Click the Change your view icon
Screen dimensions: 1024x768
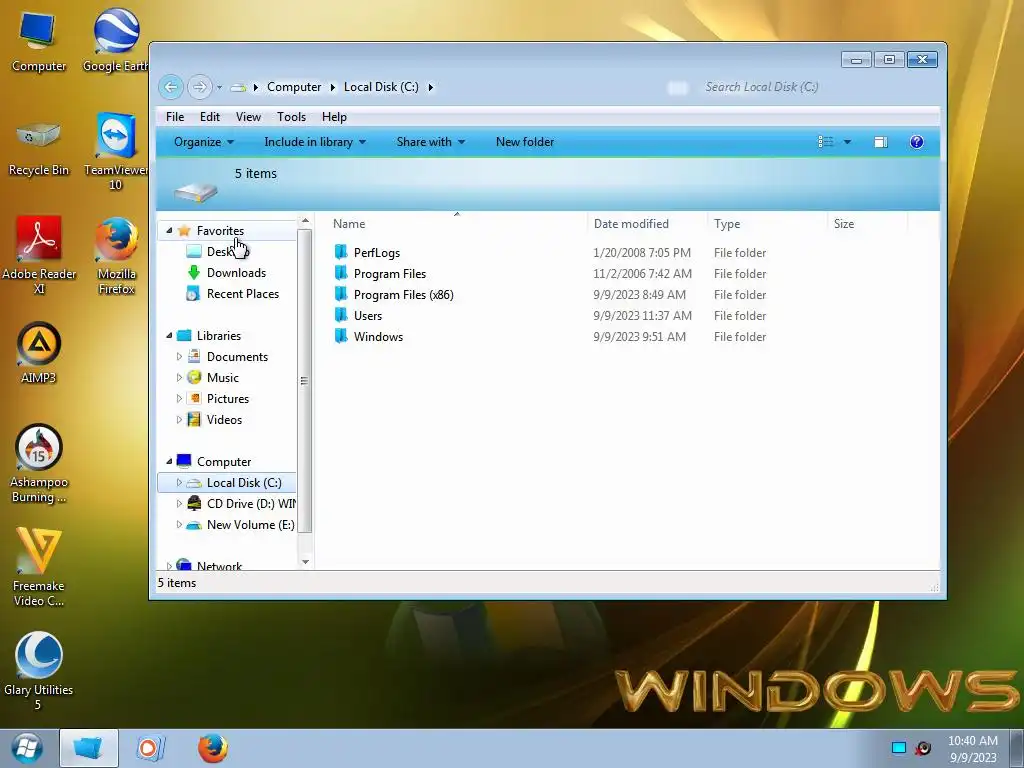pos(825,142)
